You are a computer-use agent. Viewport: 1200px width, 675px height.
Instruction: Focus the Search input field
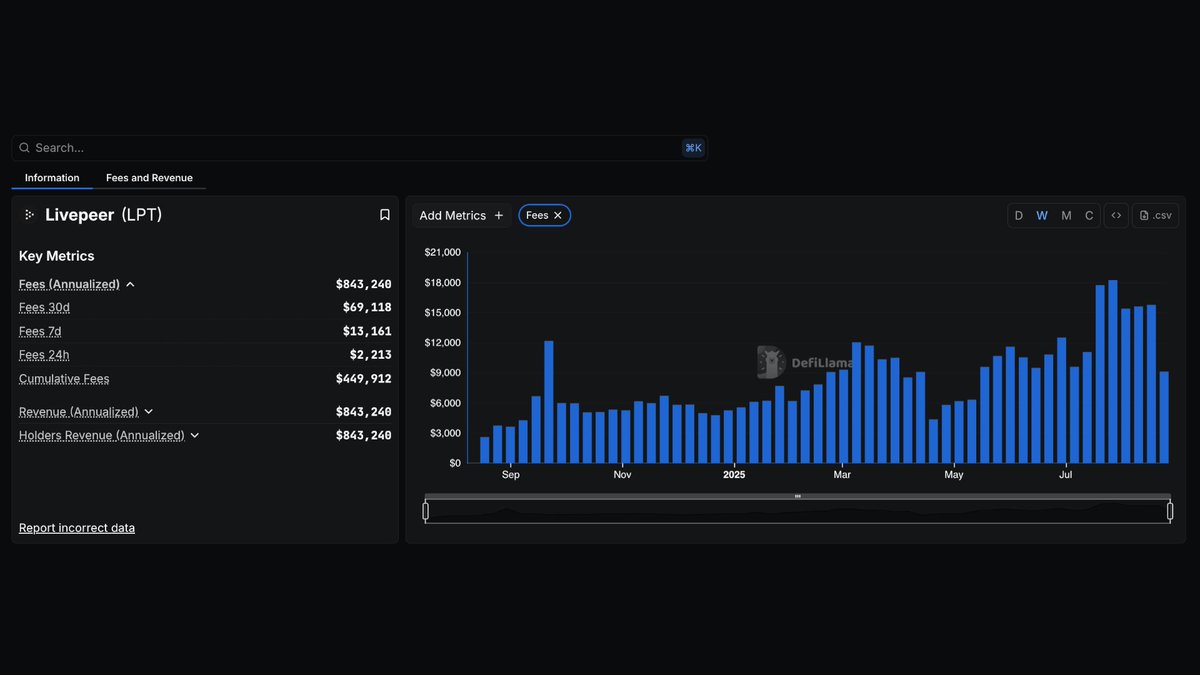point(360,148)
